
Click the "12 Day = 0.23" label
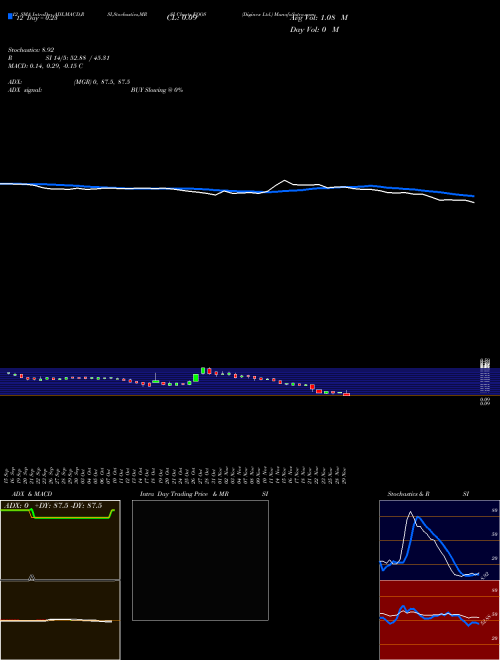tap(37, 18)
